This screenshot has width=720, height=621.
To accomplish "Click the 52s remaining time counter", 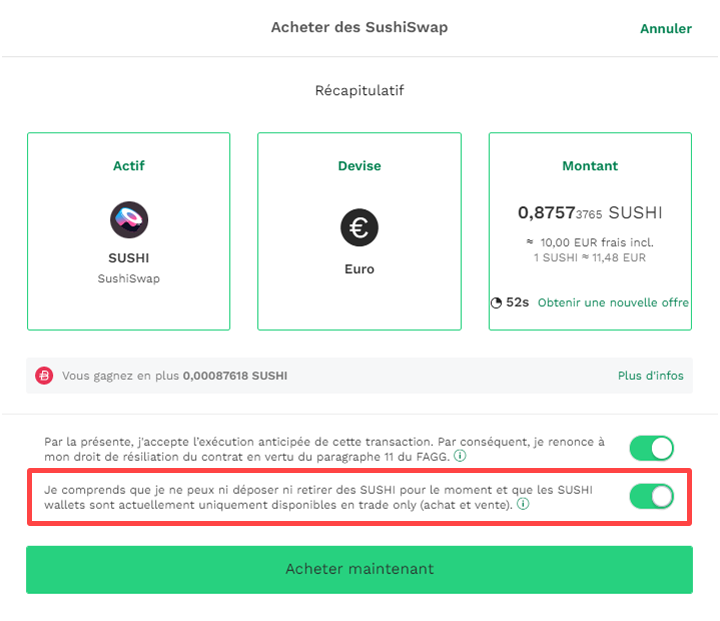I will pos(518,303).
